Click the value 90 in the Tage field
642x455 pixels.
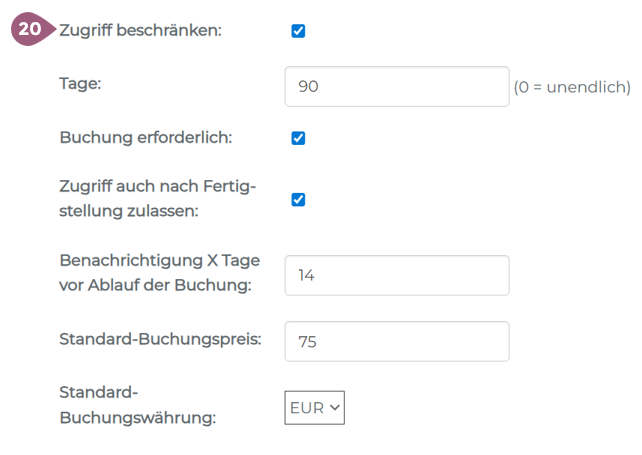click(308, 88)
